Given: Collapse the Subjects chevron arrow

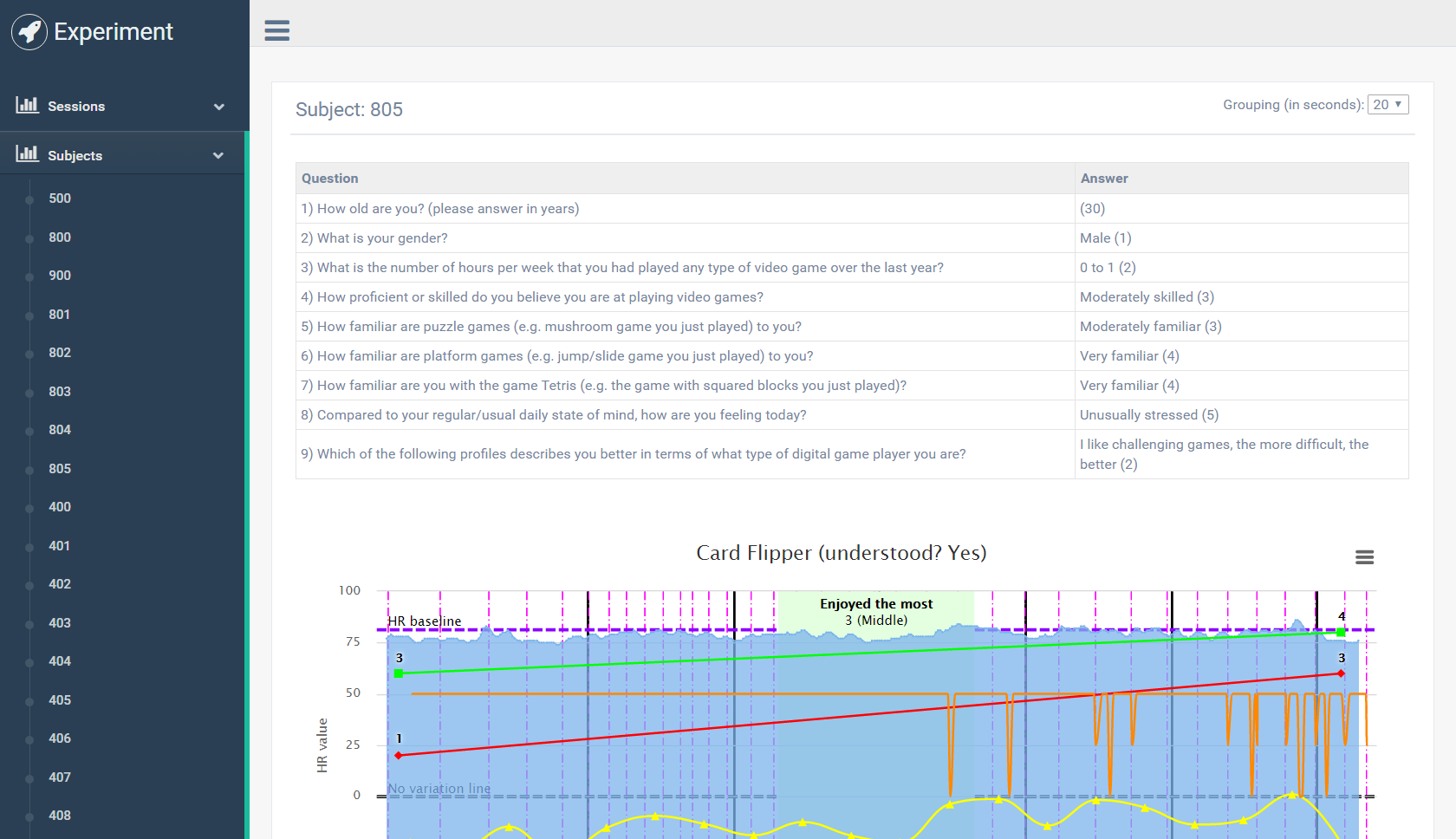Looking at the screenshot, I should 218,156.
